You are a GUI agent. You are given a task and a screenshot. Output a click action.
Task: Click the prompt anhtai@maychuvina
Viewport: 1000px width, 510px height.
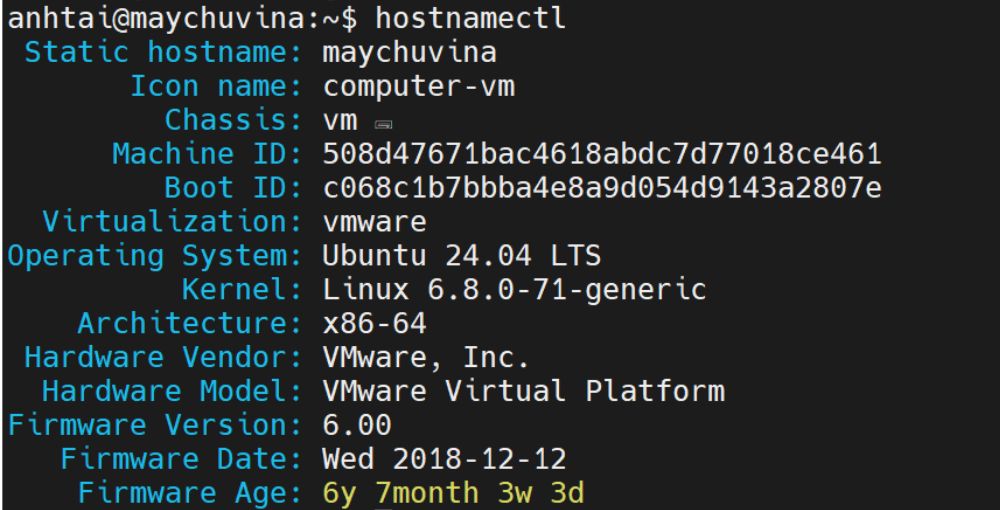point(158,19)
